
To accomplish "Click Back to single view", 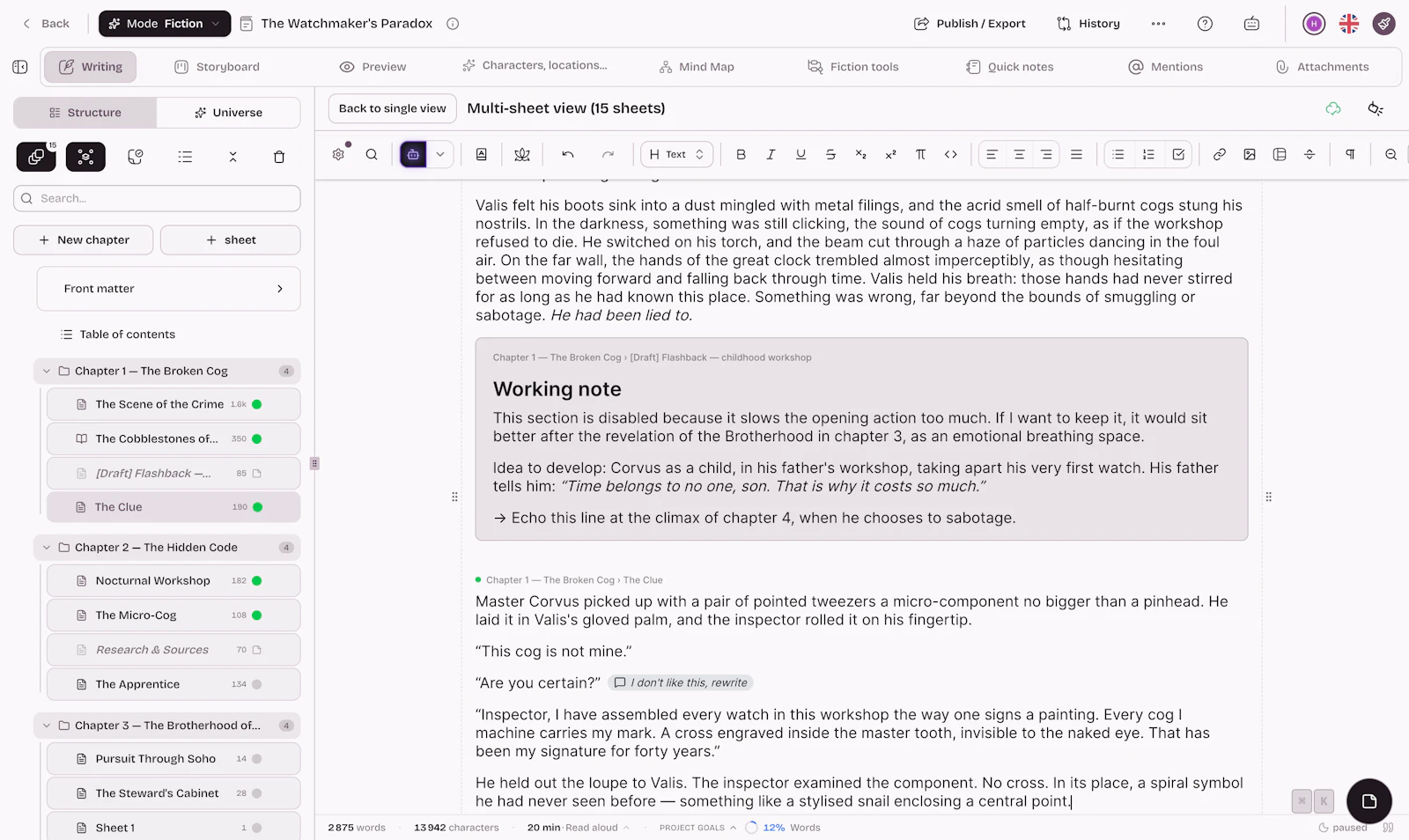I will coord(393,108).
